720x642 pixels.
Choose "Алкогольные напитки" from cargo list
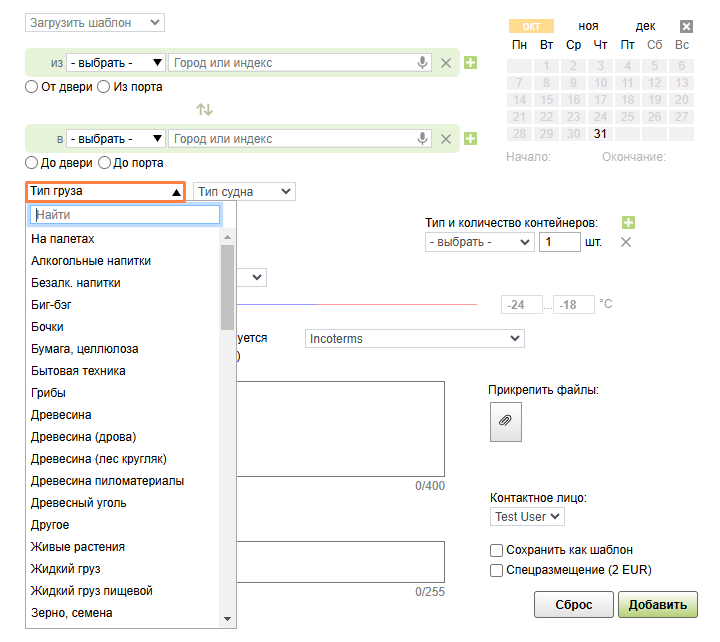point(91,261)
